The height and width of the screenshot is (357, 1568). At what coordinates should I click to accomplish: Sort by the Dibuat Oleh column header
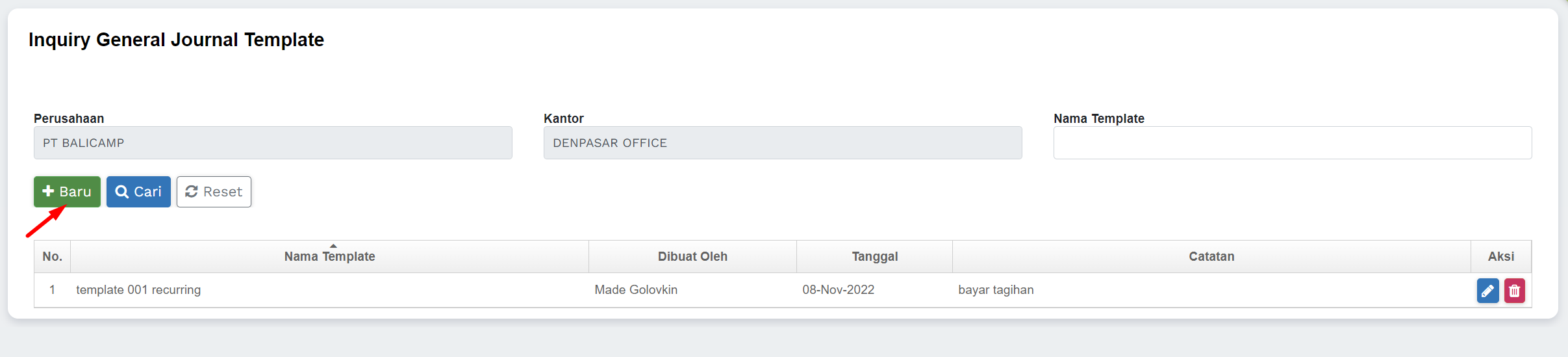pos(692,257)
